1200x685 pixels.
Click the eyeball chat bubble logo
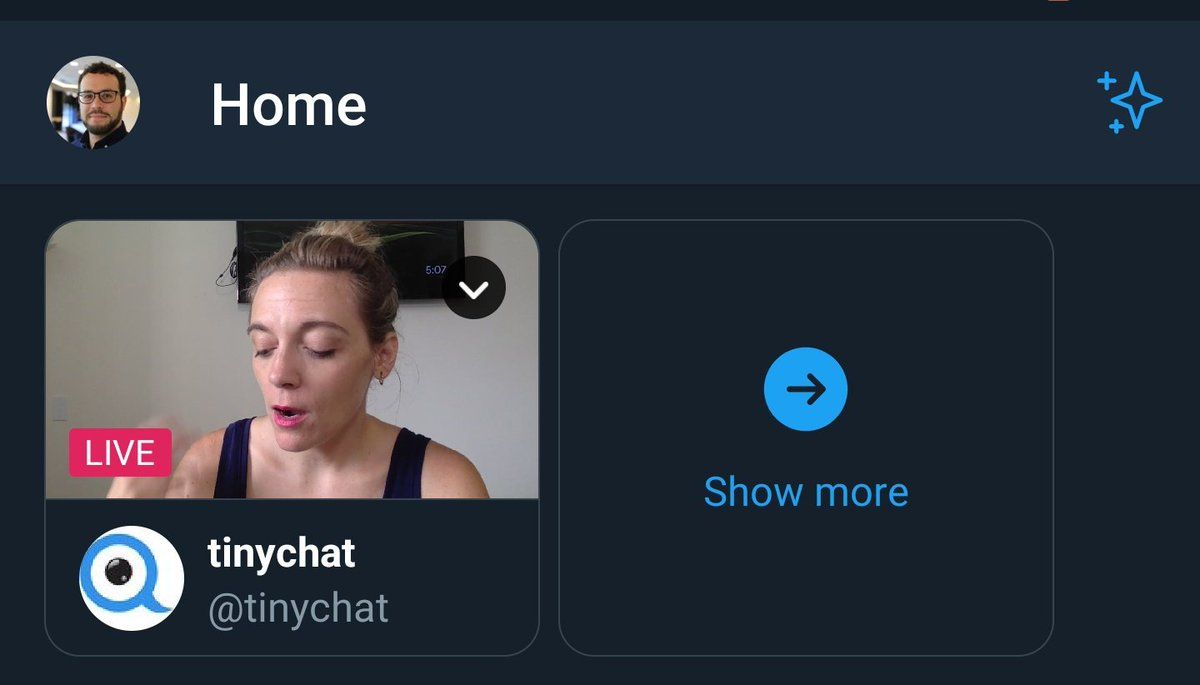131,578
